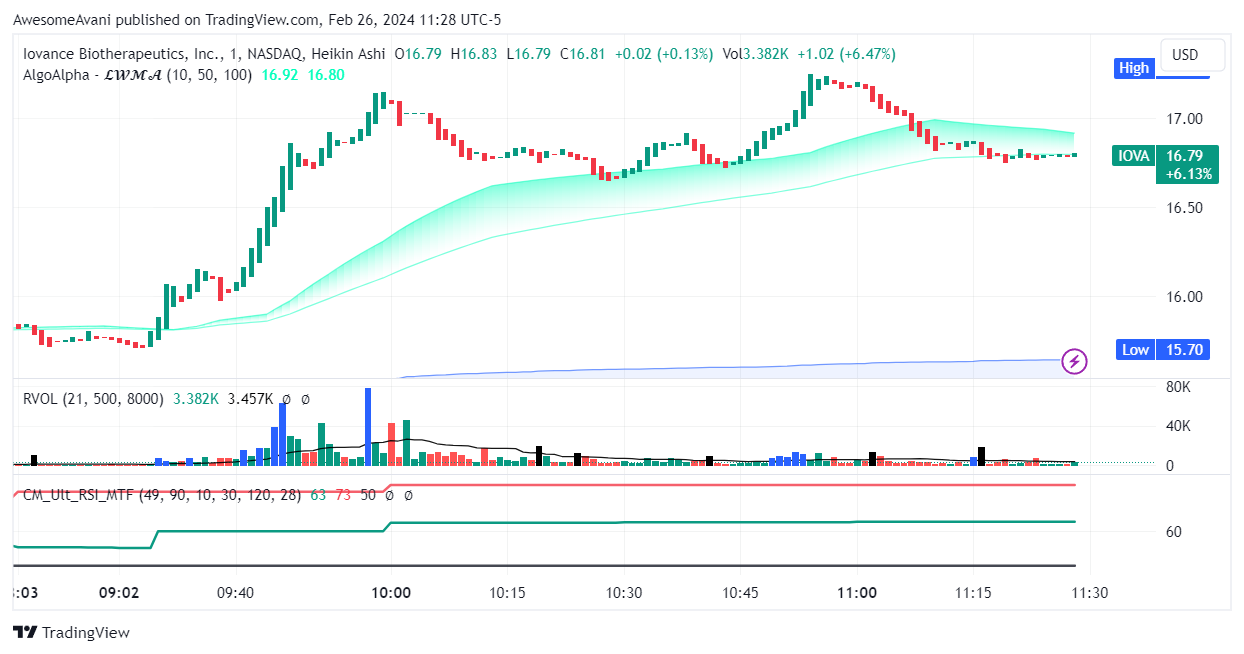
Task: Click the 40K volume axis label
Action: pyautogui.click(x=1179, y=426)
